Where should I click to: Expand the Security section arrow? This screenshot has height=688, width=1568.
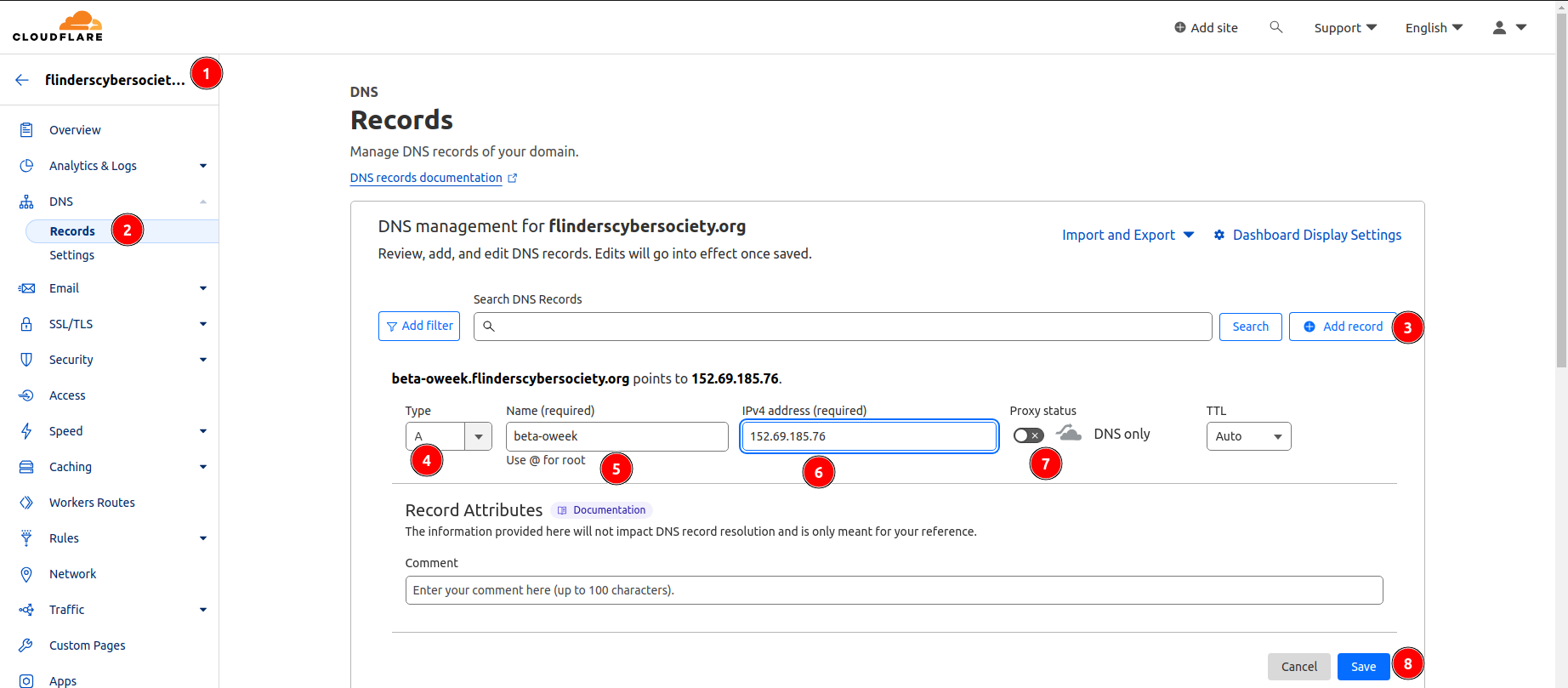tap(203, 360)
